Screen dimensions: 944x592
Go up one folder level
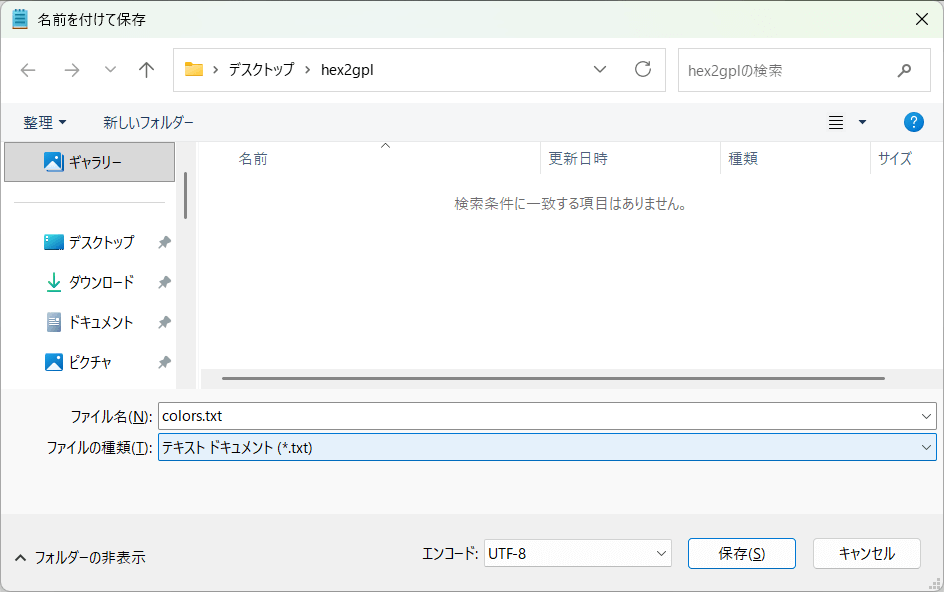coord(147,70)
